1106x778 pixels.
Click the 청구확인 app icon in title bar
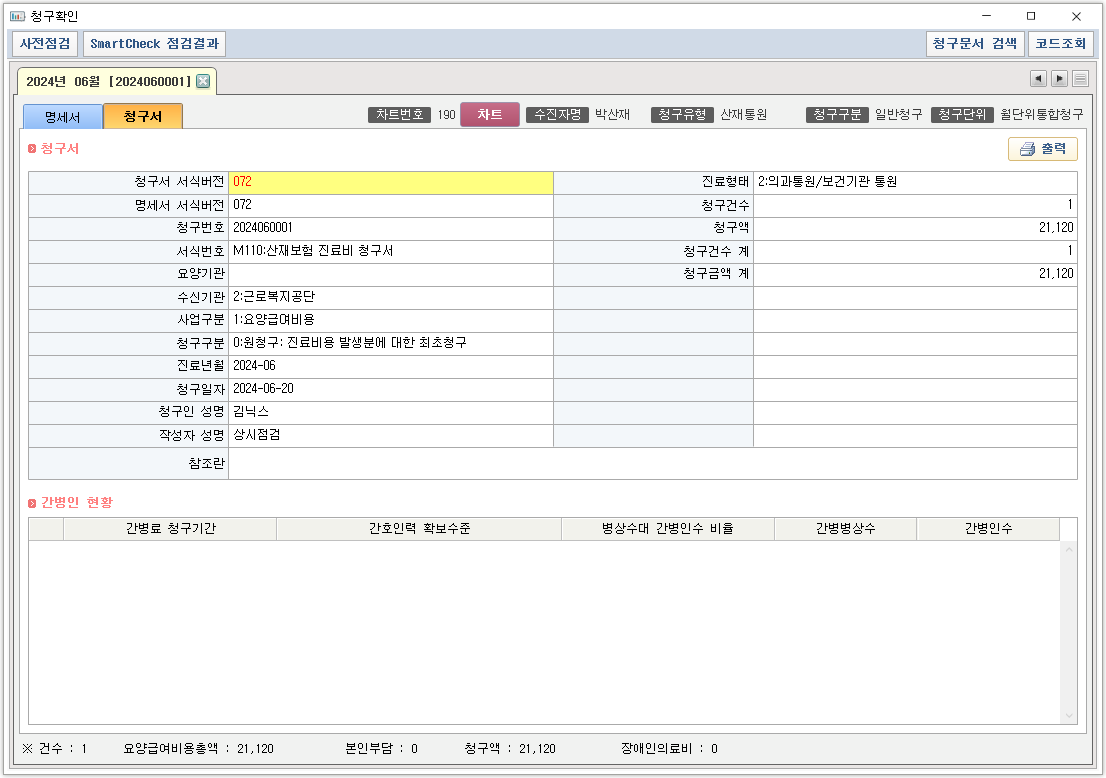click(x=18, y=16)
